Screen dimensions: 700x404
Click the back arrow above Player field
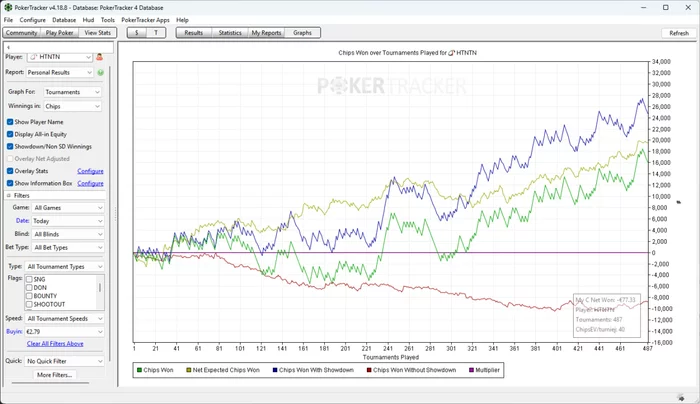(8, 47)
